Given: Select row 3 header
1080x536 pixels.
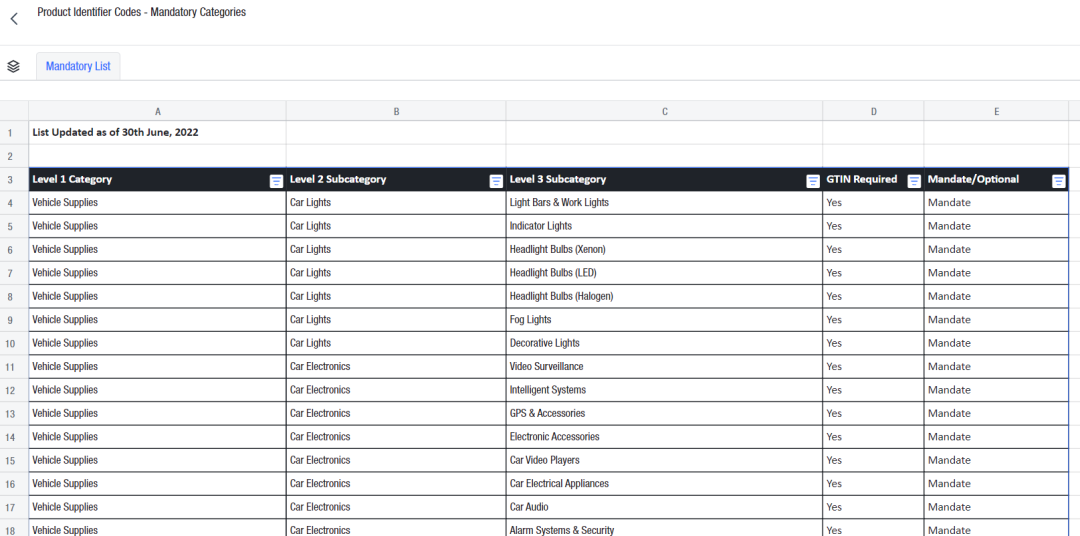Looking at the screenshot, I should click(x=14, y=179).
